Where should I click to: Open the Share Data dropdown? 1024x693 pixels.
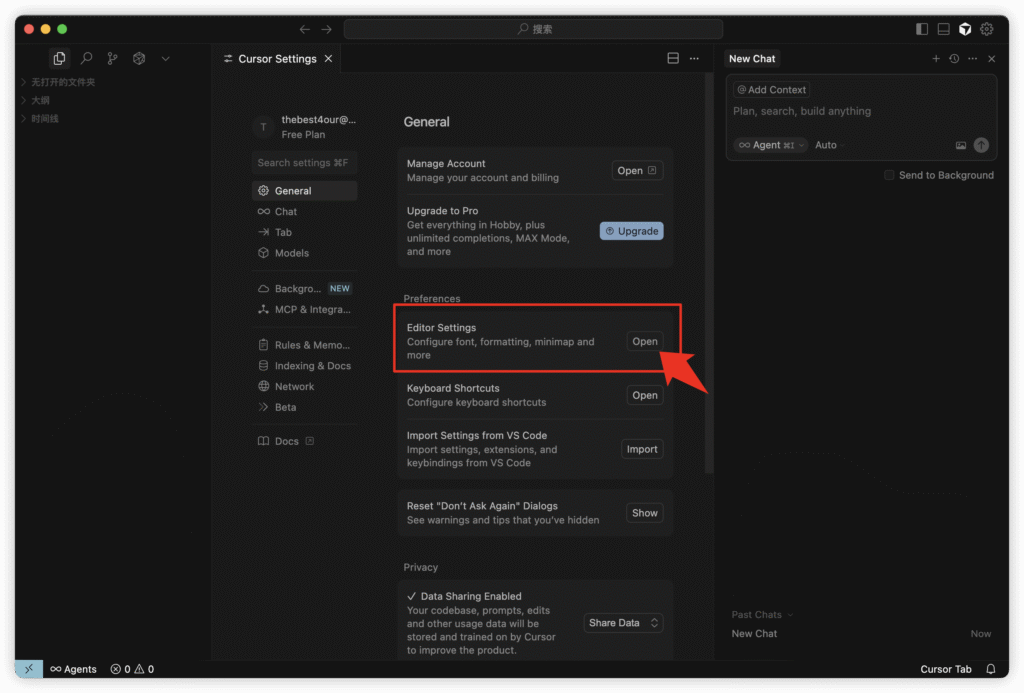623,623
